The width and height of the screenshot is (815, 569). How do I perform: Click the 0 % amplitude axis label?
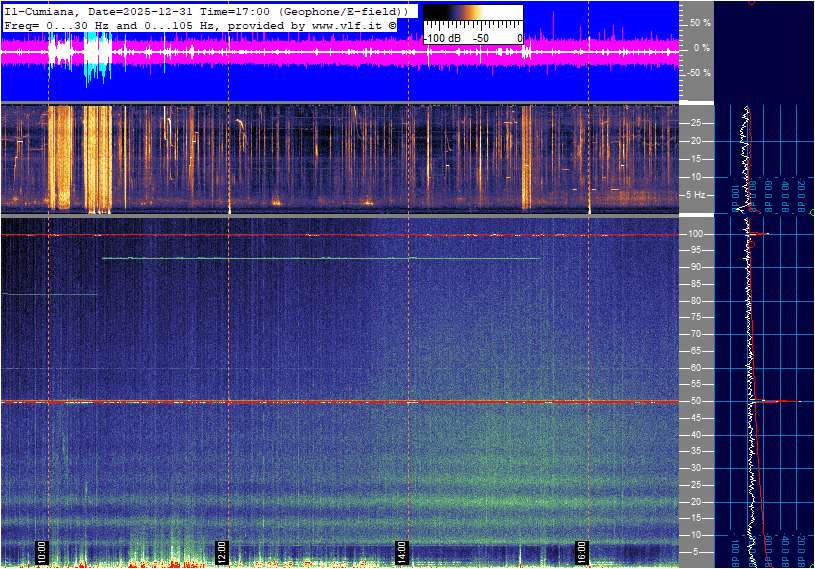(701, 48)
